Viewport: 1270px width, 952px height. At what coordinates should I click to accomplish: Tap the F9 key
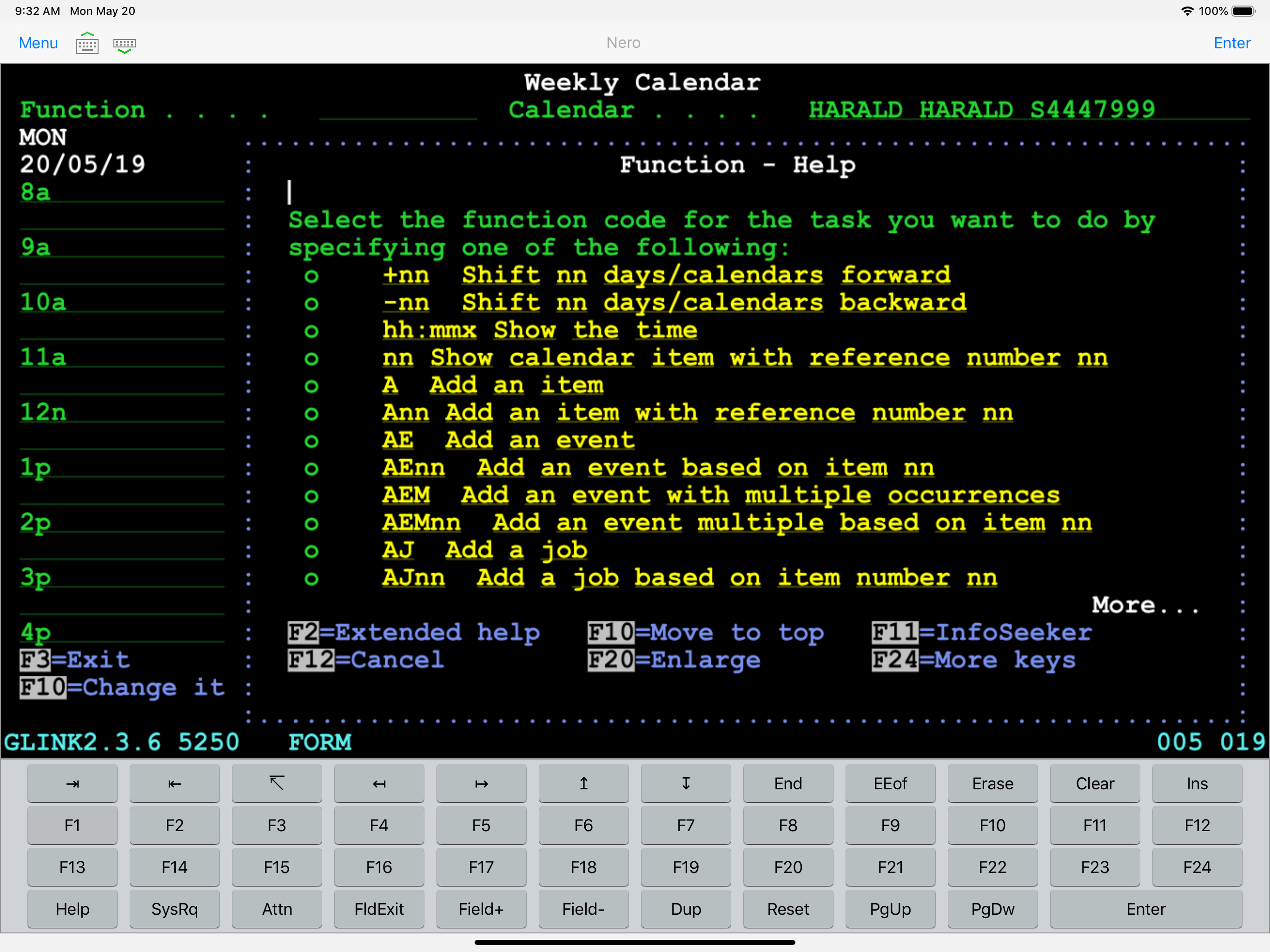[890, 825]
